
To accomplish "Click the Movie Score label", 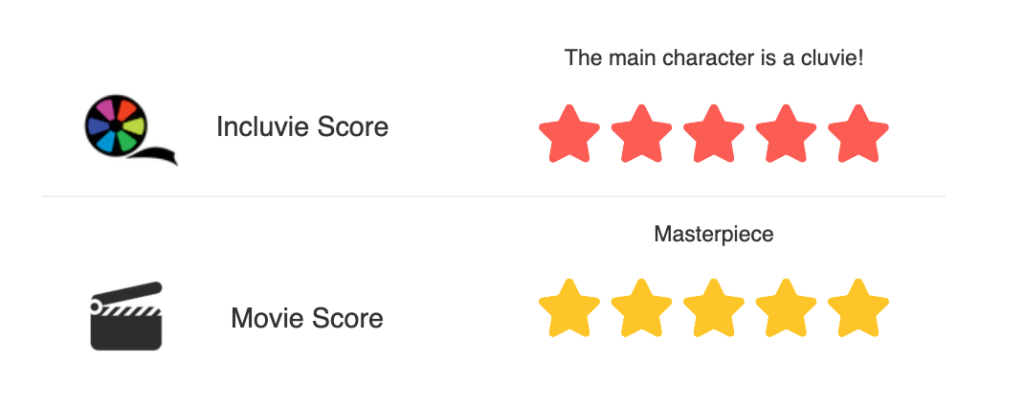I will (x=306, y=319).
